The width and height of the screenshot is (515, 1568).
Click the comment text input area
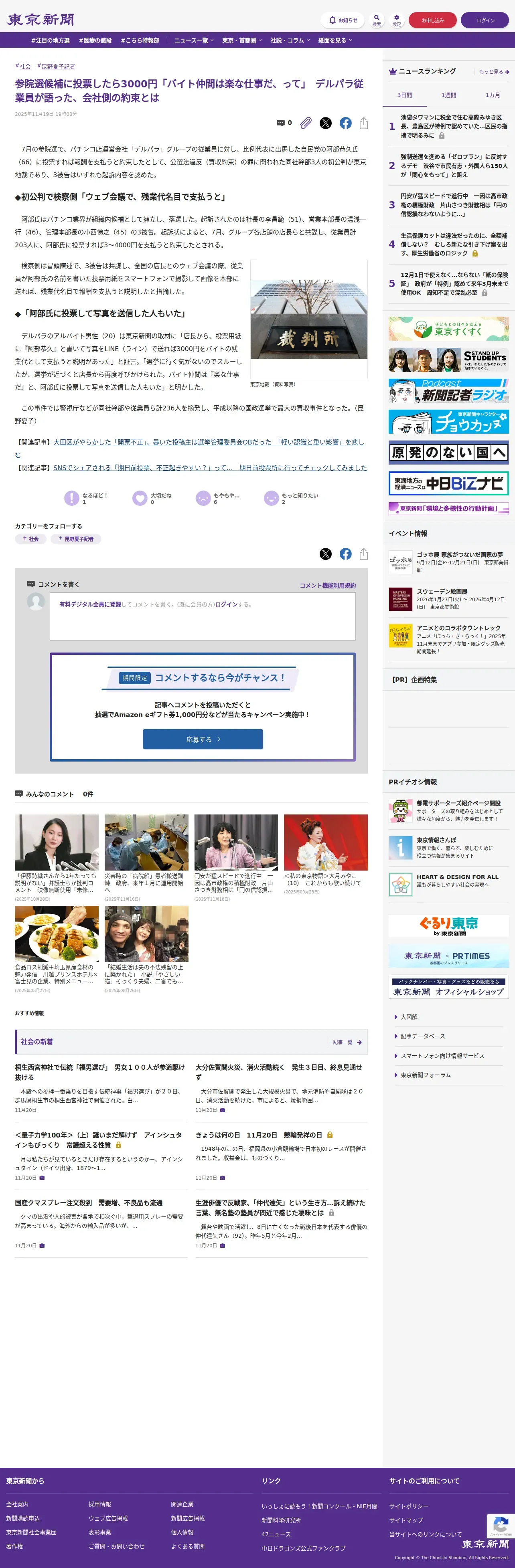coord(202,616)
